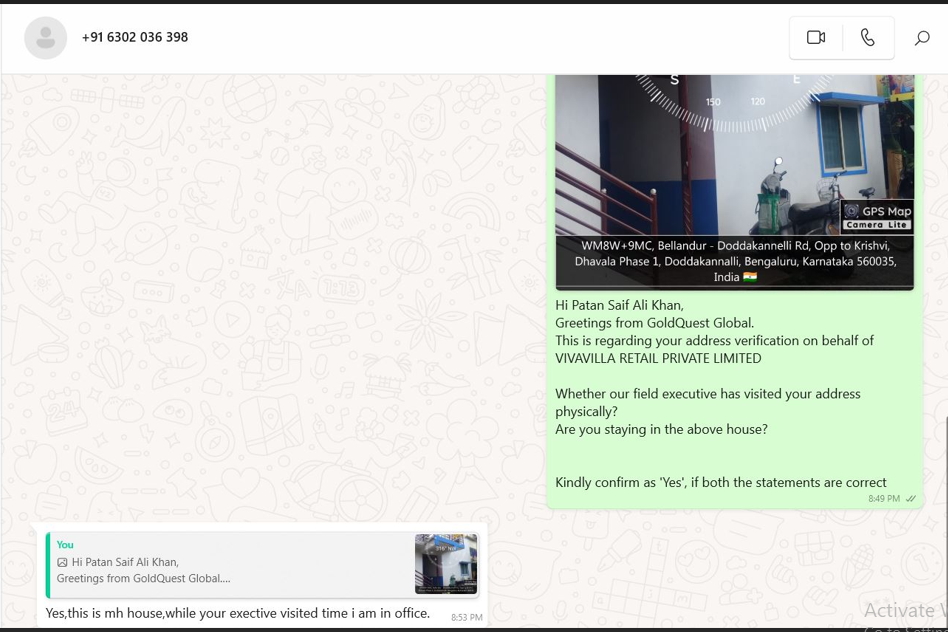The image size is (948, 632).
Task: Click the 'Kindly confirm as Yes' line
Action: pyautogui.click(x=720, y=482)
